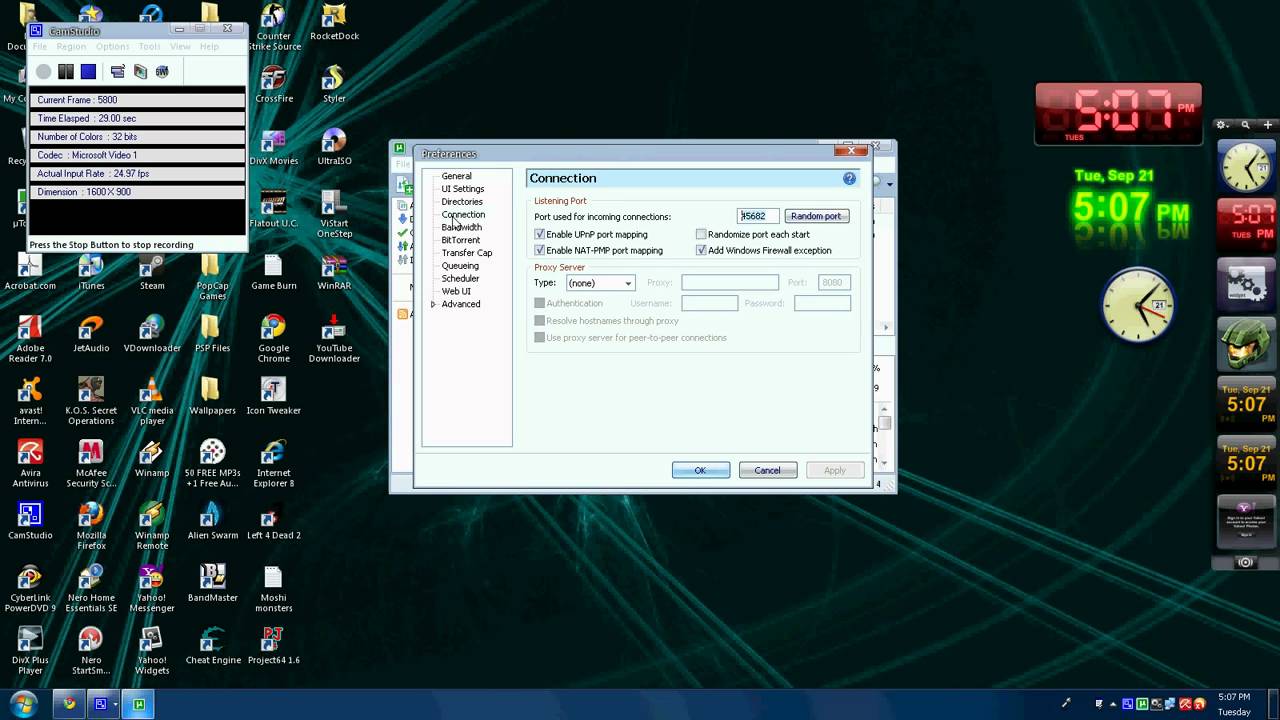Select BitTorrent in Preferences tree

[x=460, y=240]
